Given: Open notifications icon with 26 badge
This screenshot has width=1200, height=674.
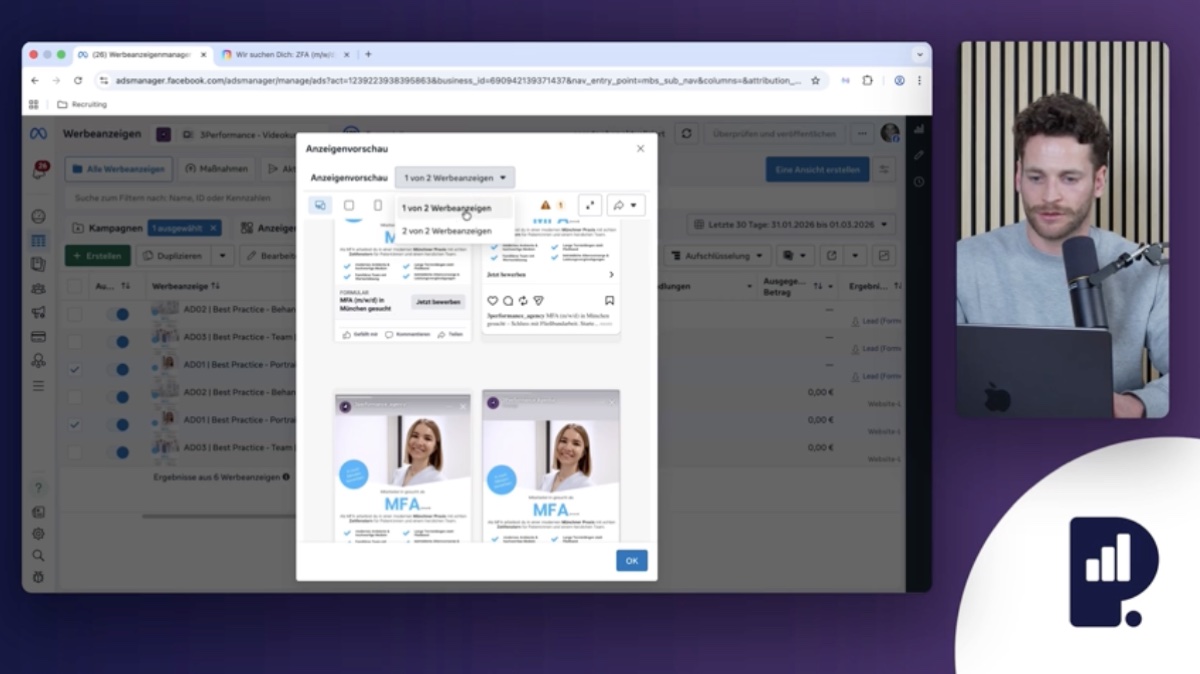Looking at the screenshot, I should click(x=39, y=172).
